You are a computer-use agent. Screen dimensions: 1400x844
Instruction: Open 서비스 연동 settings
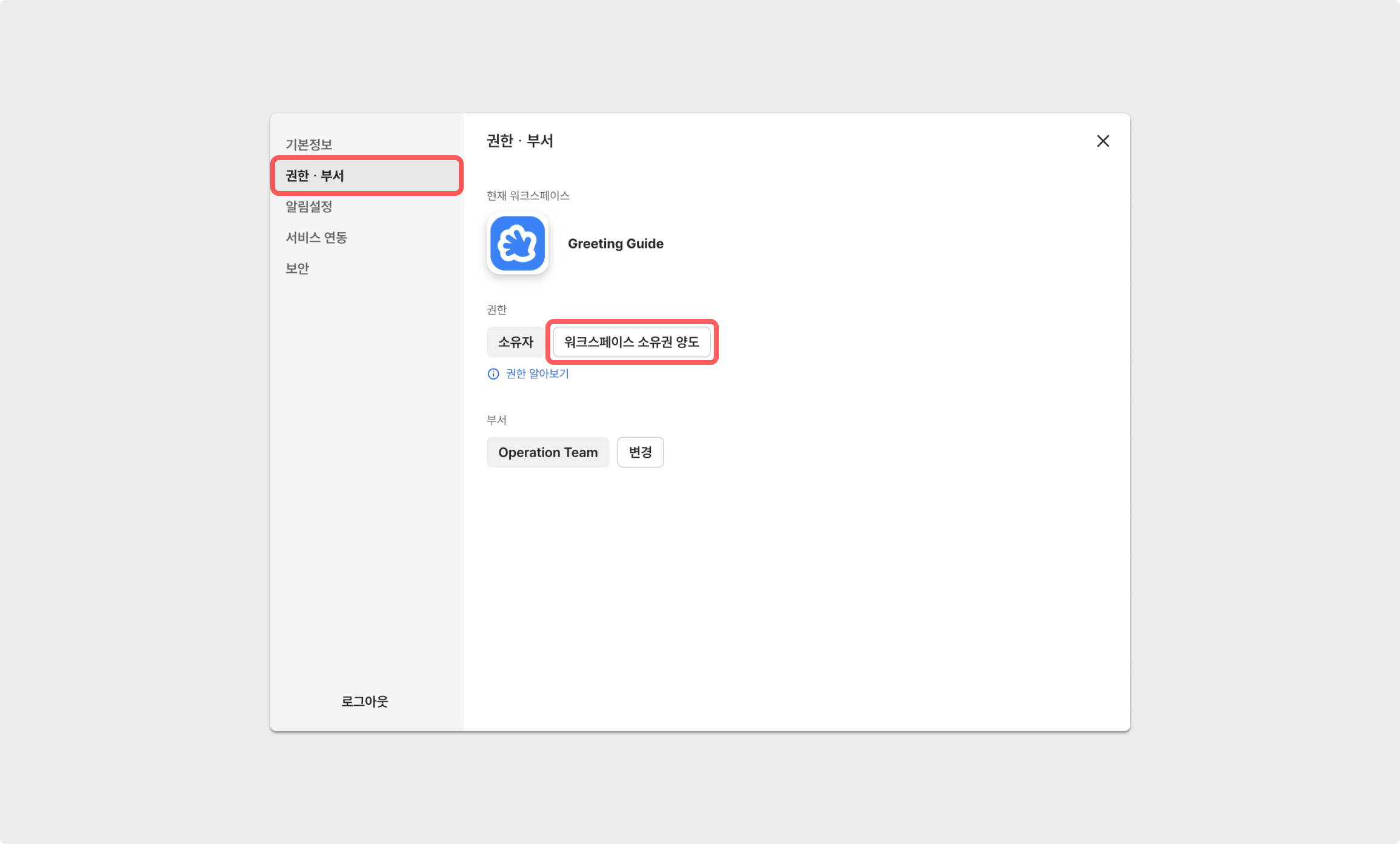tap(316, 238)
